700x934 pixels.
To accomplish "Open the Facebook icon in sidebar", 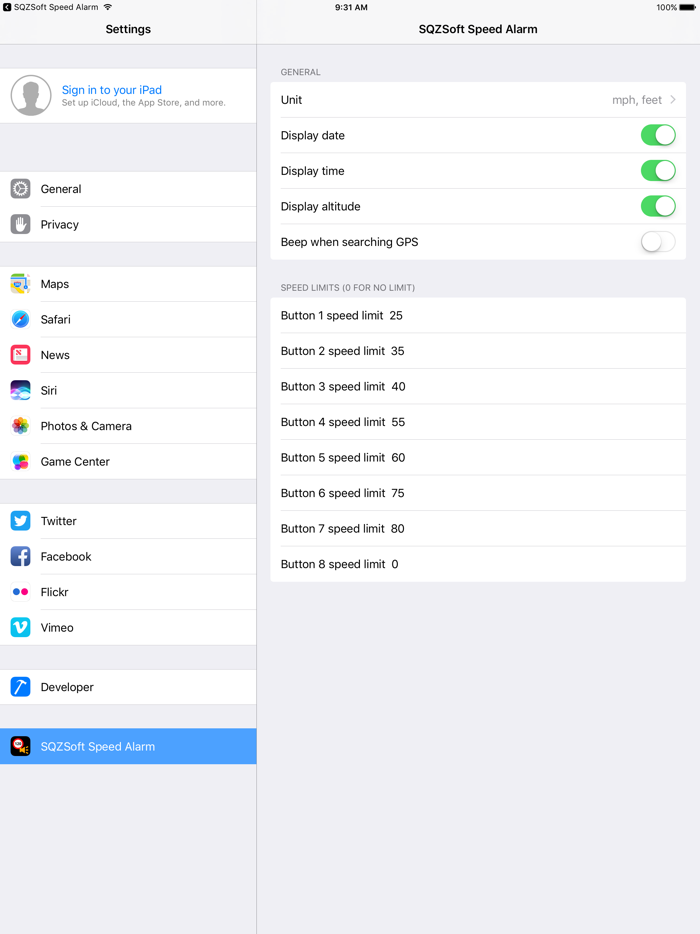I will (x=20, y=556).
